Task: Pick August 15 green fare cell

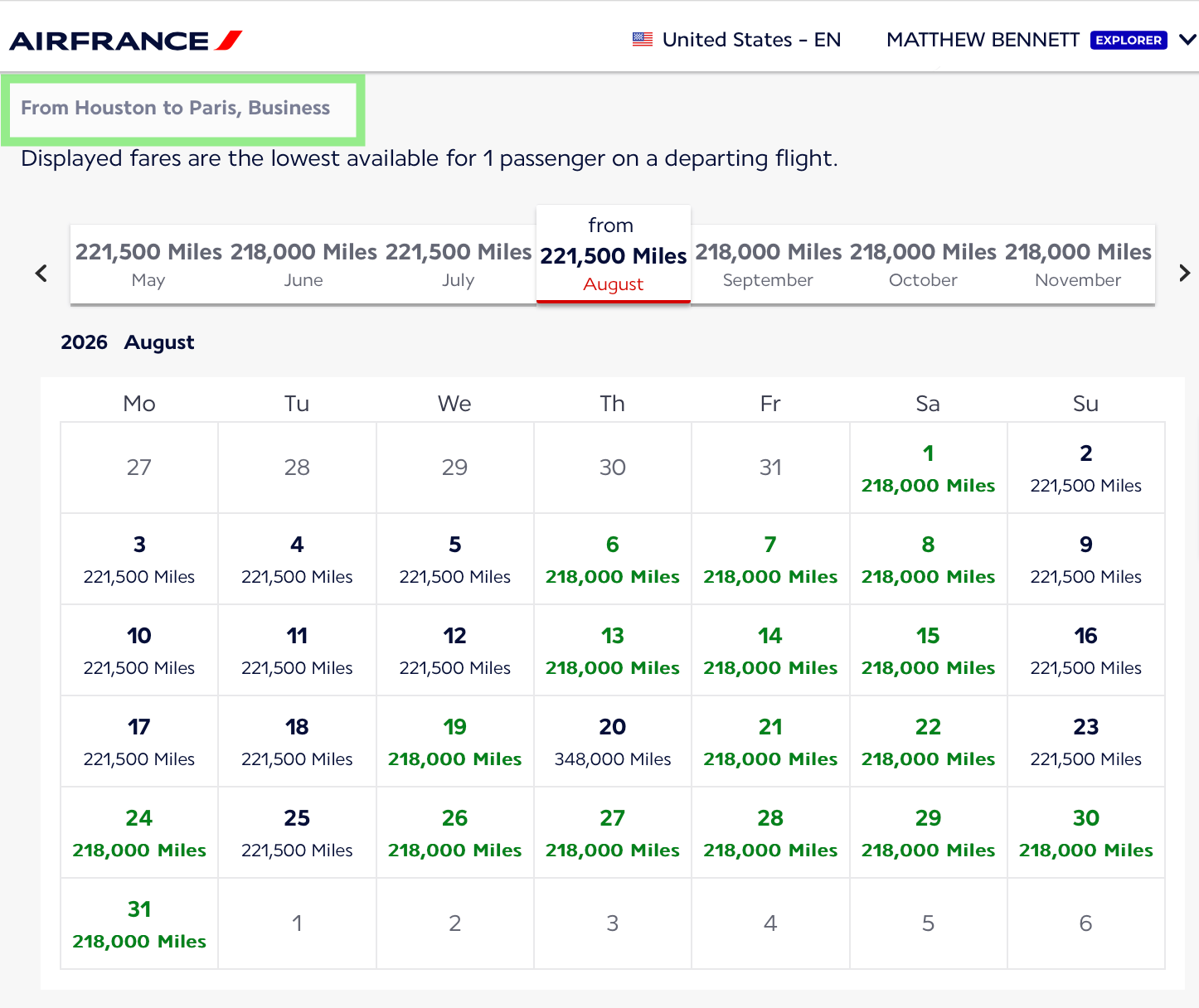Action: coord(929,650)
